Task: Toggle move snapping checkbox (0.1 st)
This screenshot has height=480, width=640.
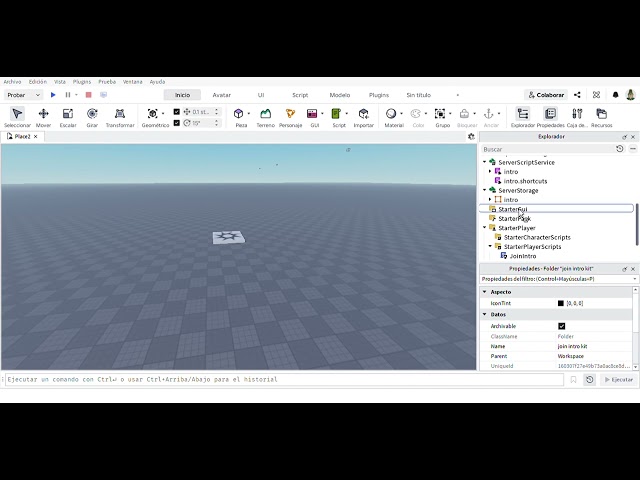Action: tap(177, 111)
